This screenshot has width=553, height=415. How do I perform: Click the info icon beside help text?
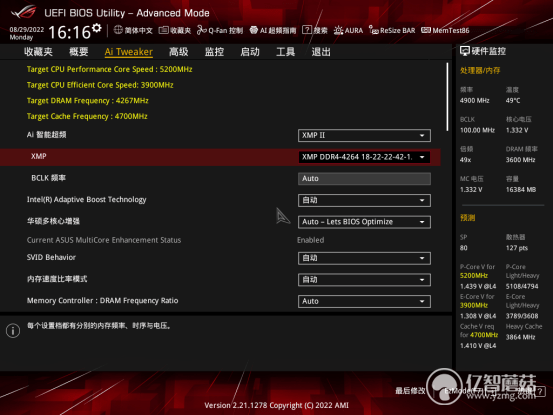pos(13,331)
